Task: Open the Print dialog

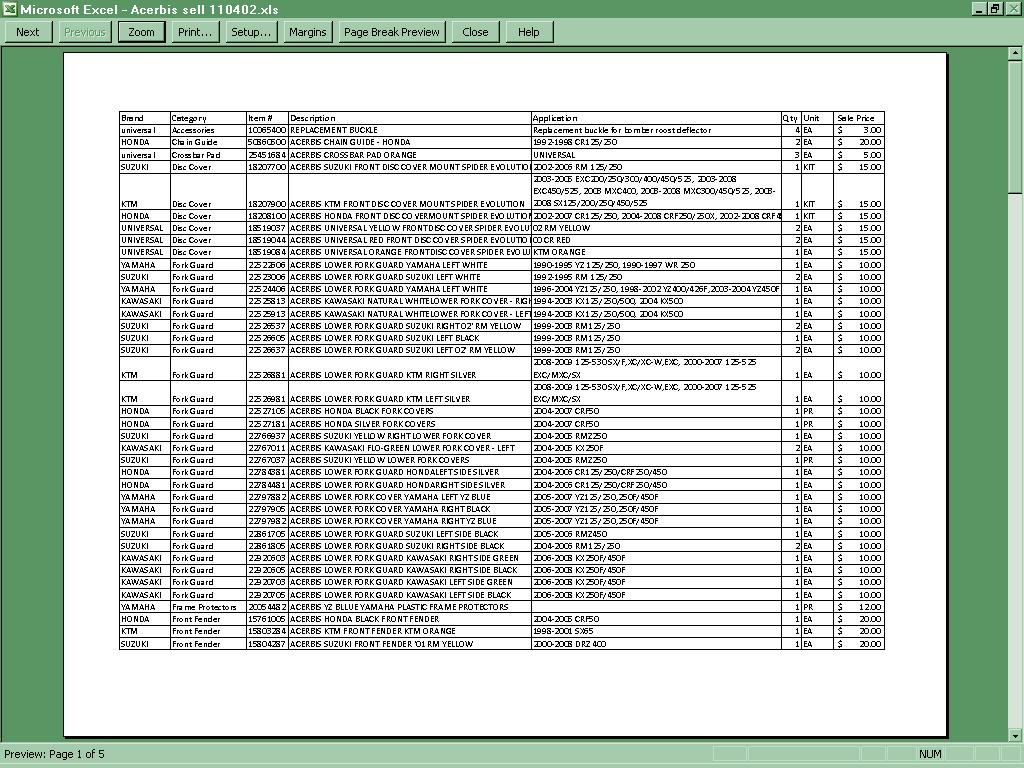Action: pyautogui.click(x=195, y=32)
